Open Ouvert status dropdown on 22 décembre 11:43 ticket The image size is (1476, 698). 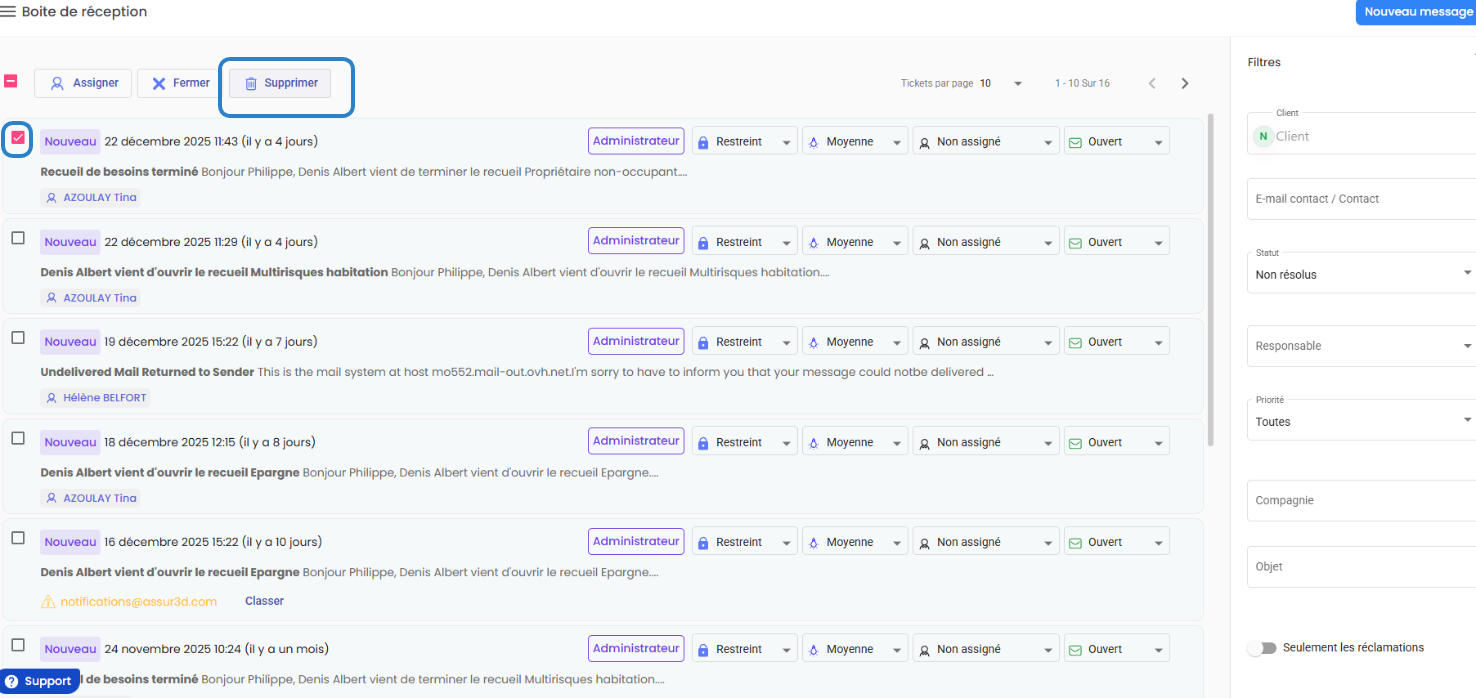tap(1116, 142)
